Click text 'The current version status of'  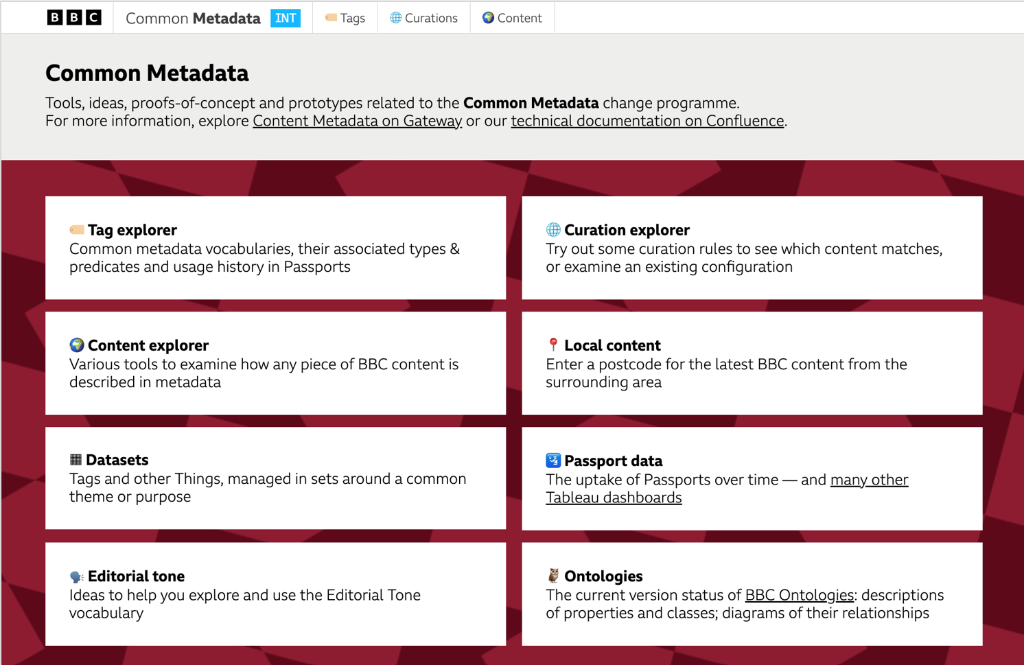(644, 595)
